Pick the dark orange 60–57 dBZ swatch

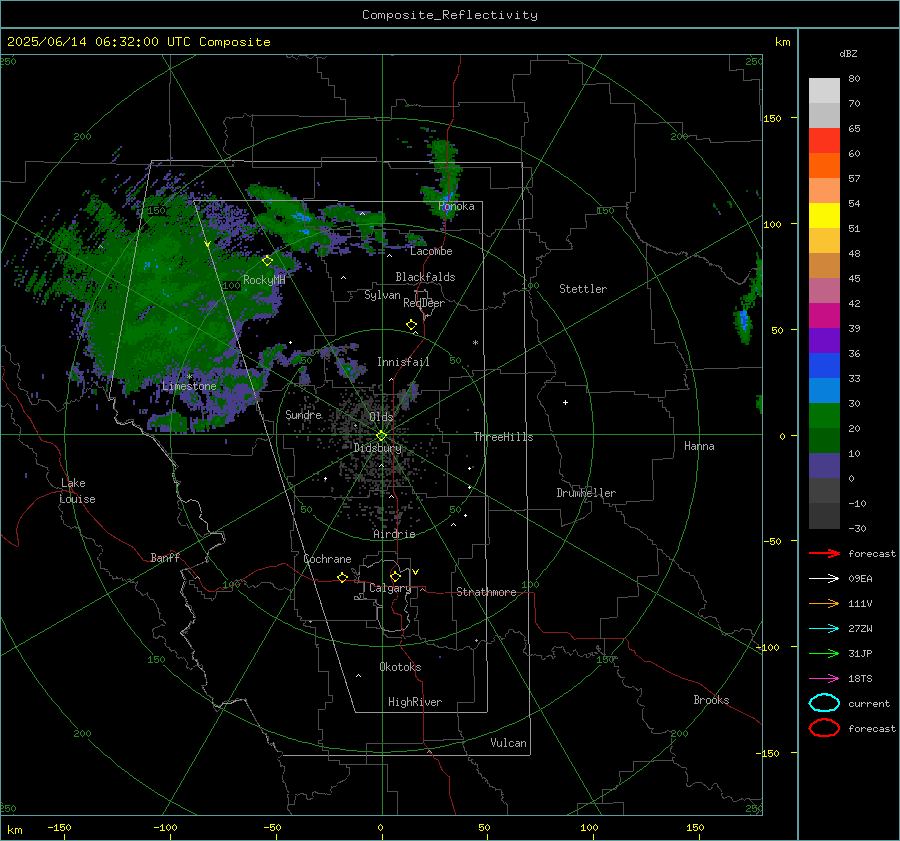(x=824, y=166)
